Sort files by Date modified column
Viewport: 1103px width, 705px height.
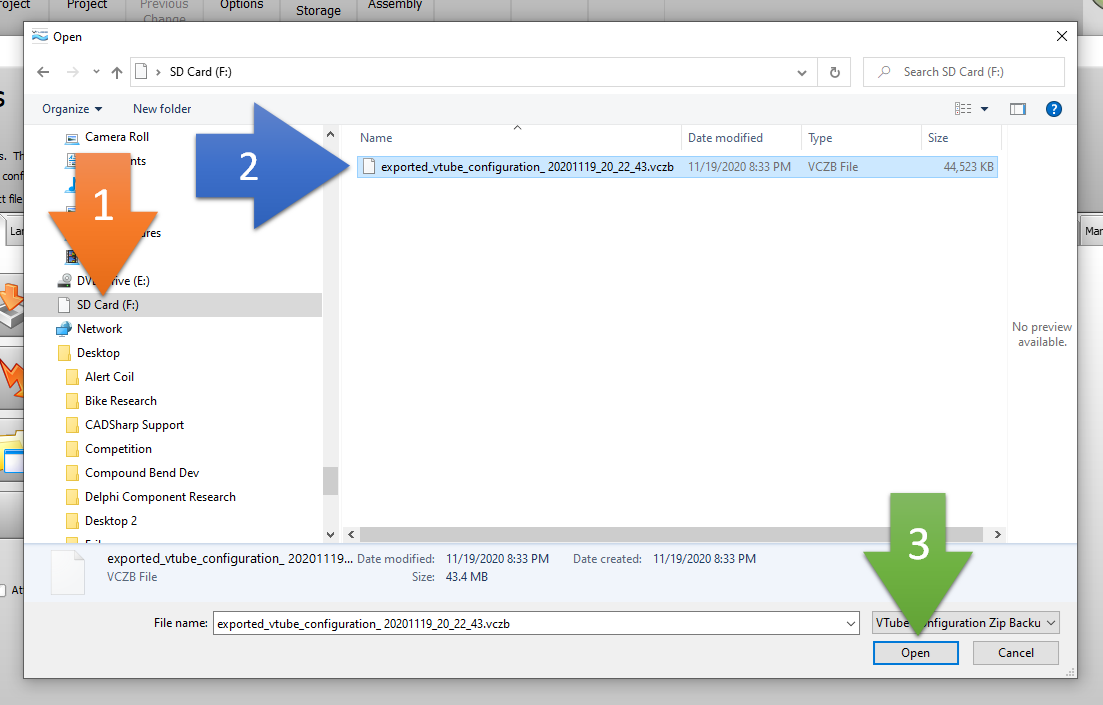[725, 138]
